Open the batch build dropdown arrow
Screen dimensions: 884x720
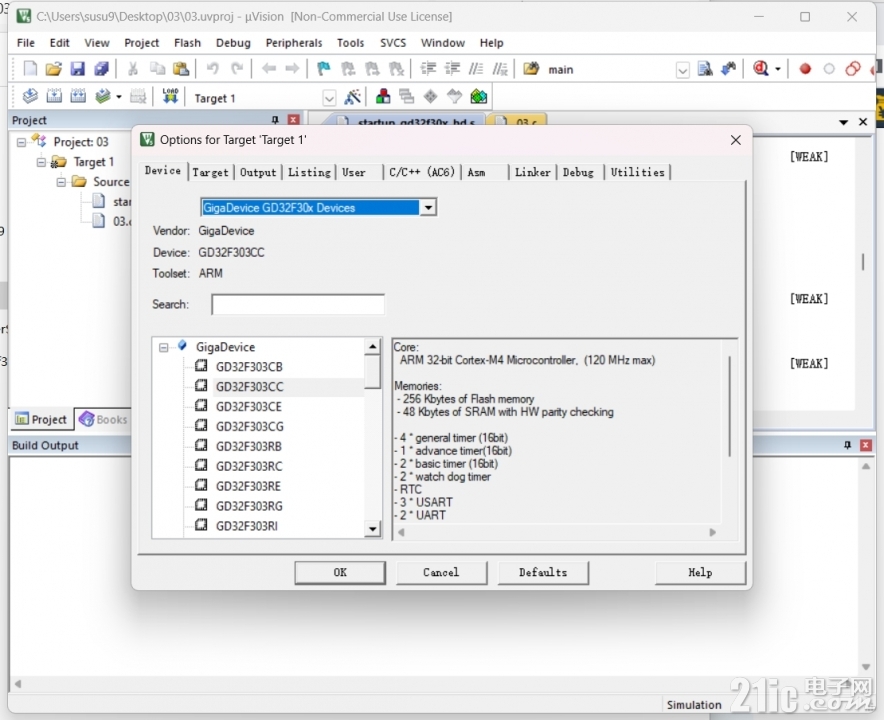(118, 97)
